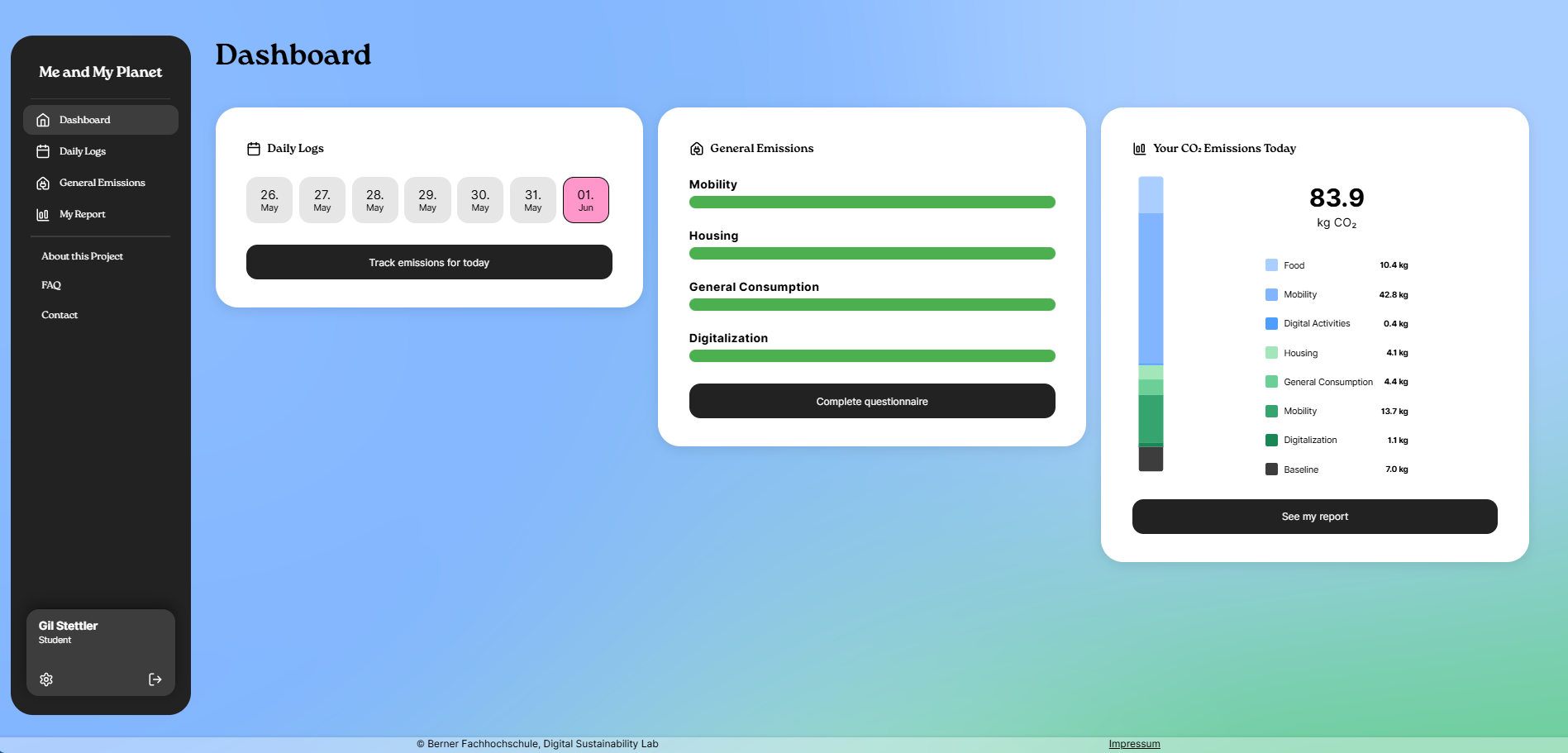Viewport: 1568px width, 753px height.
Task: Select the 29. May log day
Action: pyautogui.click(x=427, y=200)
